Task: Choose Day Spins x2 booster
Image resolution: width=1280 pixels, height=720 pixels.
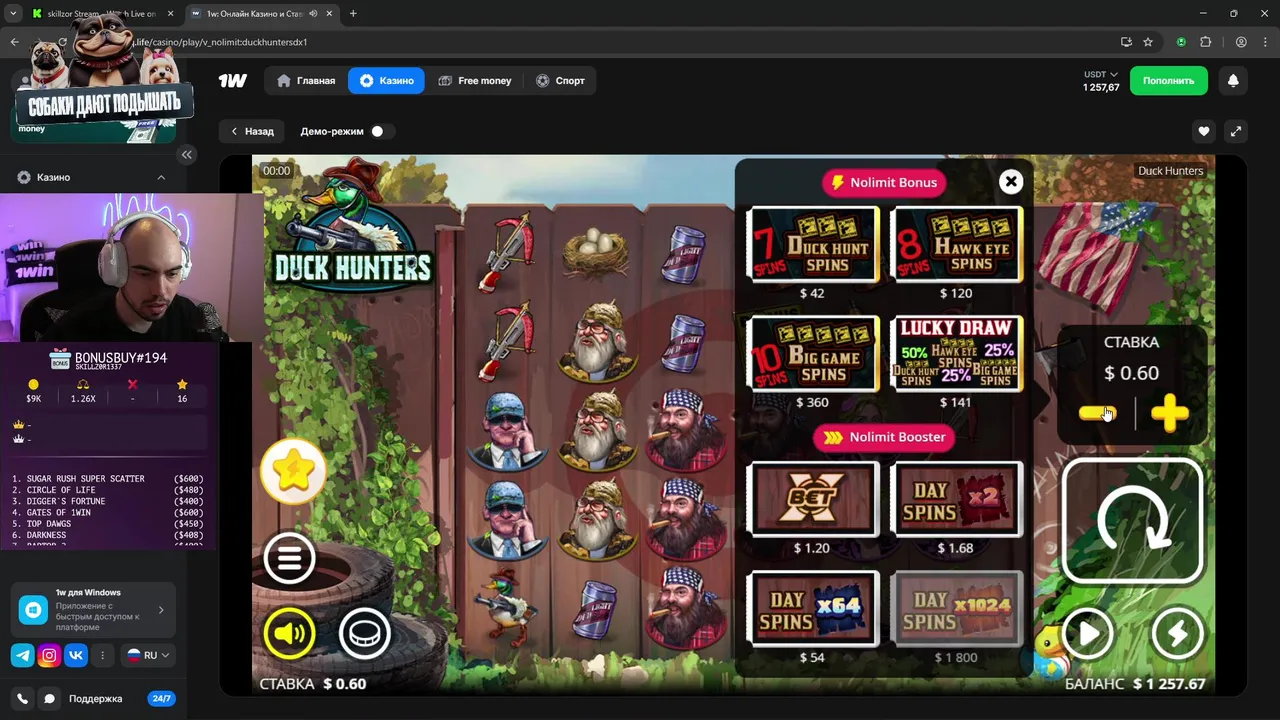Action: click(956, 499)
